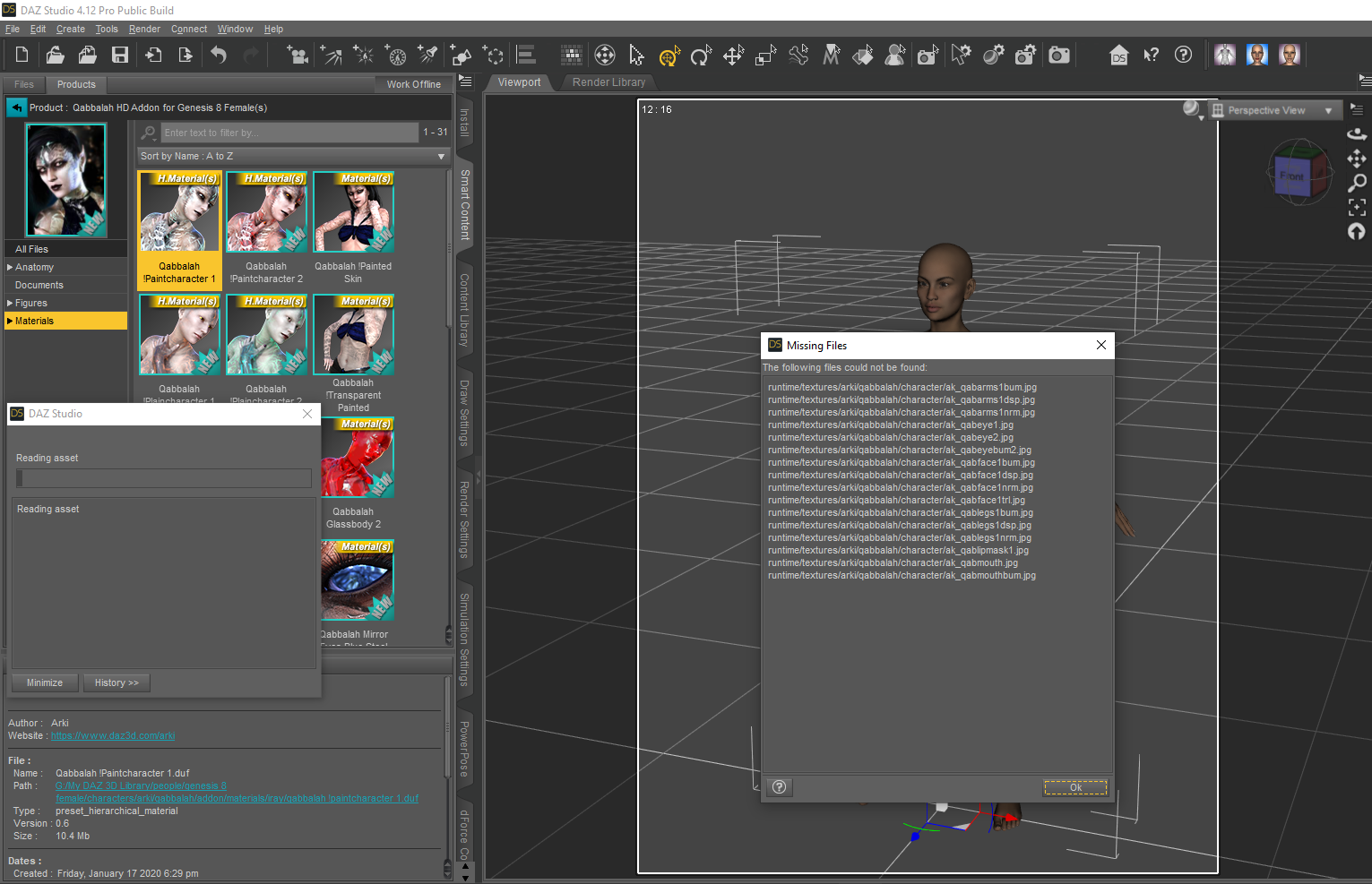Click the Zoom magnifier view control

click(1357, 183)
